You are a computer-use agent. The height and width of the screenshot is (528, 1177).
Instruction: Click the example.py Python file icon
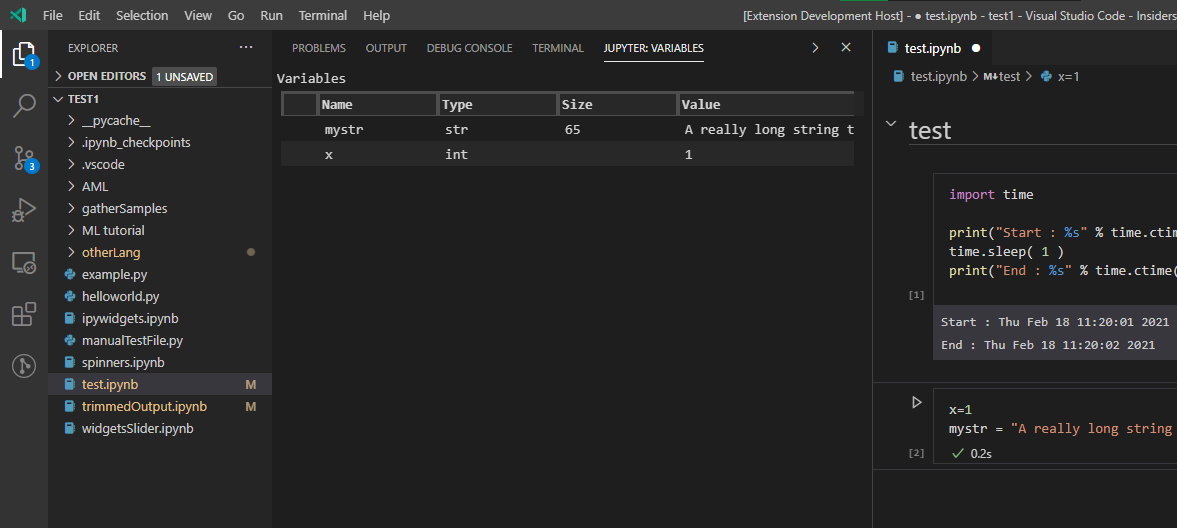coord(70,274)
